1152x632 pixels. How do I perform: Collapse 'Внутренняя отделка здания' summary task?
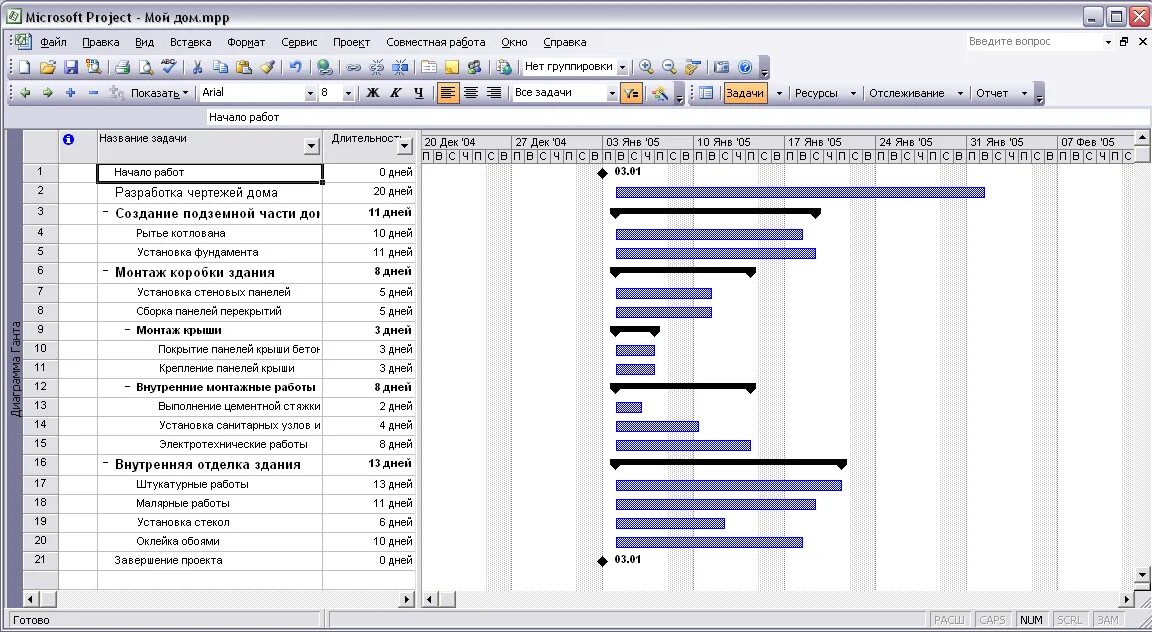click(x=106, y=464)
